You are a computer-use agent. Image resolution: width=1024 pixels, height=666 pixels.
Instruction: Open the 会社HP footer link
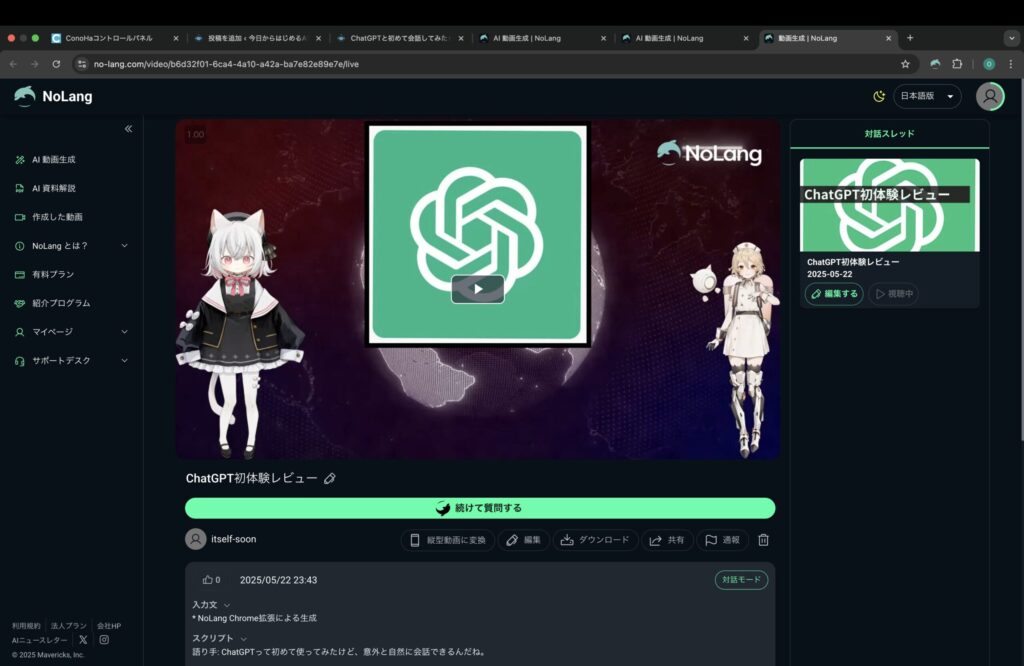(x=109, y=626)
